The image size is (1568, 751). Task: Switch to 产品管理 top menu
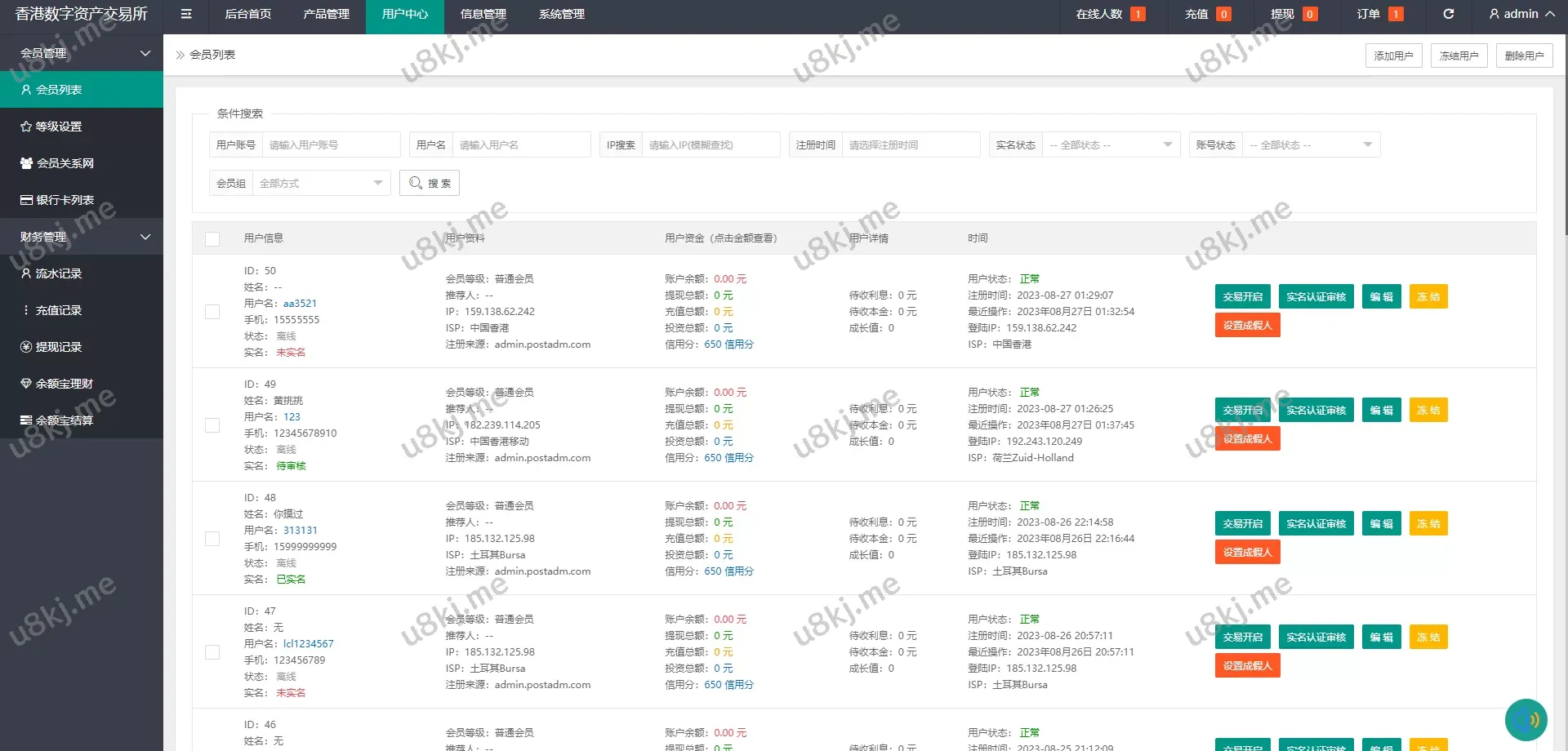coord(326,14)
